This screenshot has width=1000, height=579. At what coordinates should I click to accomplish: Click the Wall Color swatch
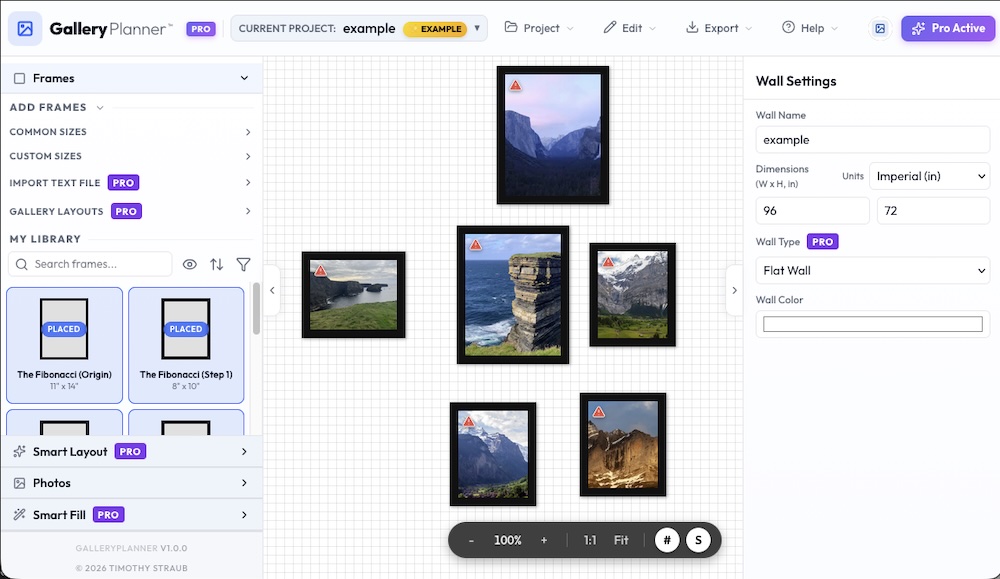872,323
